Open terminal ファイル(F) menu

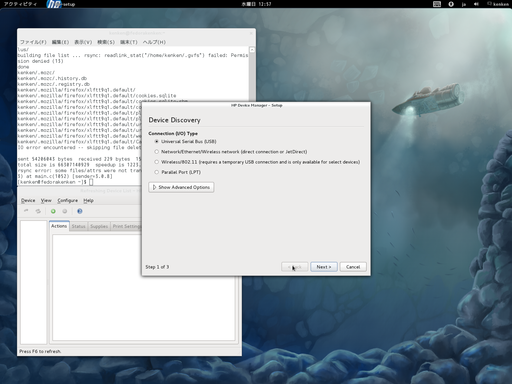point(33,42)
